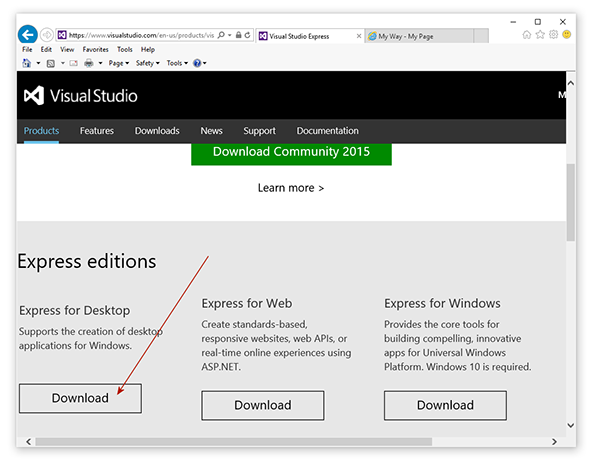Open the Help menu

148,49
